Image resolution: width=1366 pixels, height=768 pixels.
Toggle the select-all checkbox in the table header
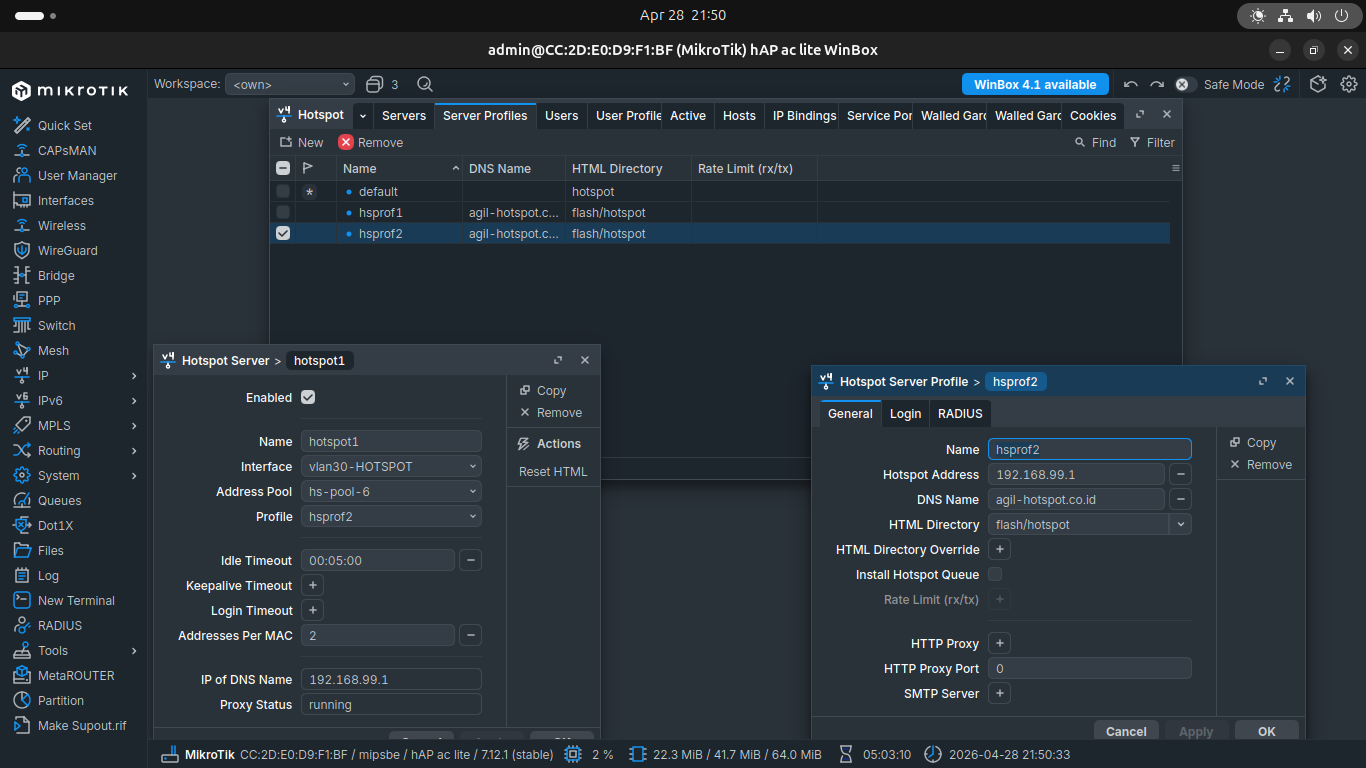[283, 168]
